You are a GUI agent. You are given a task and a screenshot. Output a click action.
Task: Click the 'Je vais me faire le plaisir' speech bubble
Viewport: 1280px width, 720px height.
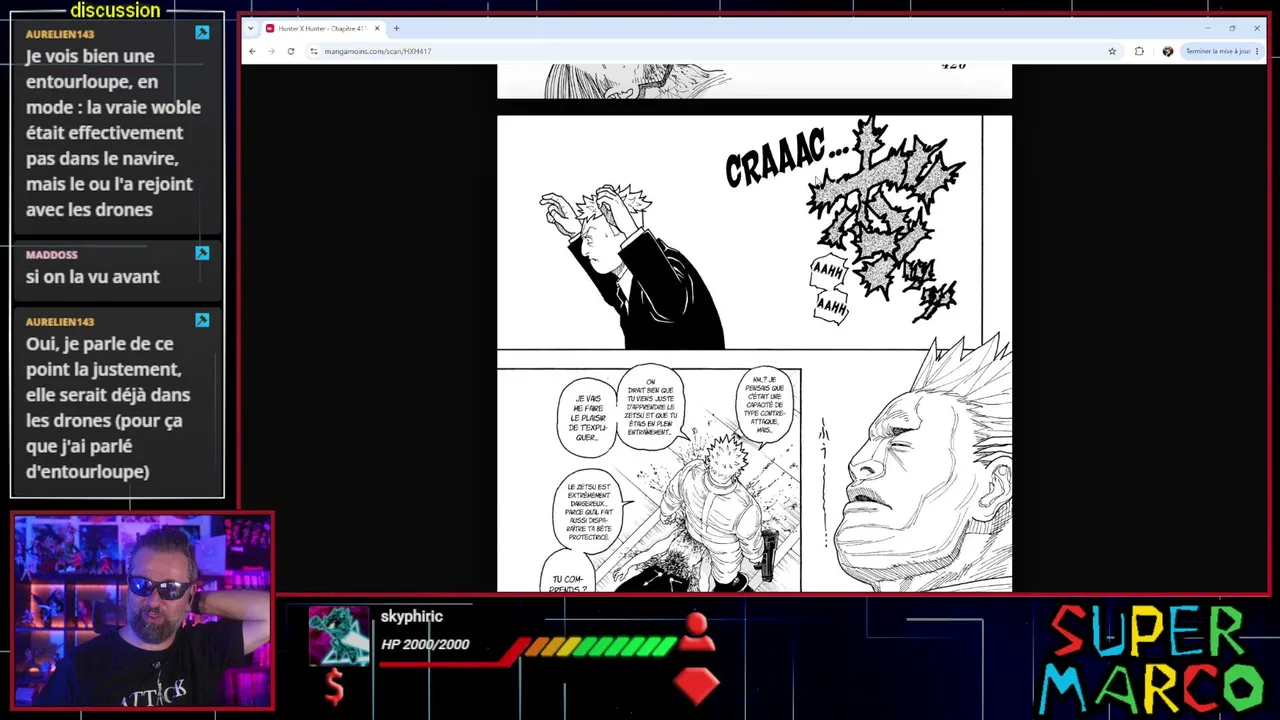(587, 417)
